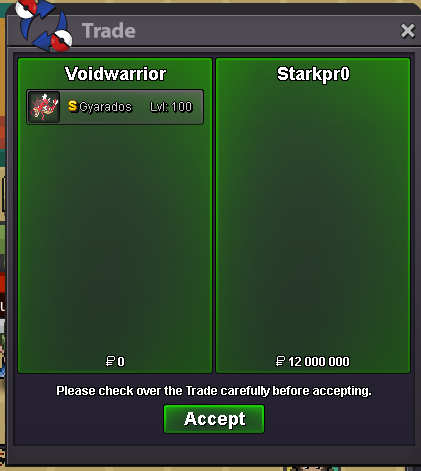Screen dimensions: 421x471
Task: Click Voidwarrior's 0 money amount
Action: coord(121,362)
